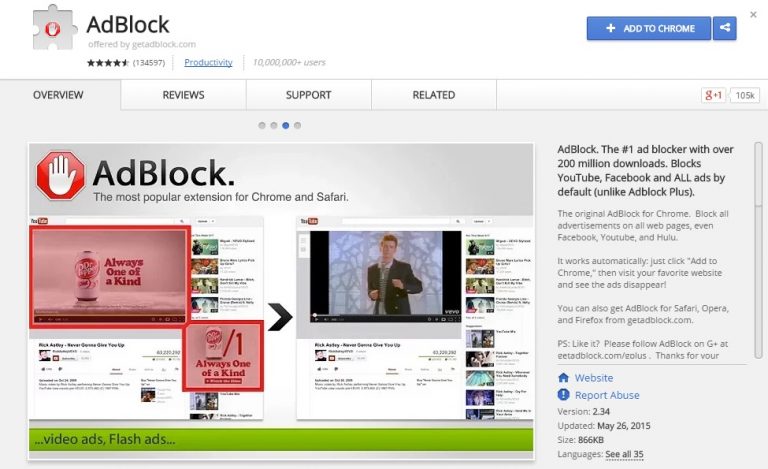Click the blue share icon button
Image resolution: width=768 pixels, height=469 pixels.
(x=724, y=28)
